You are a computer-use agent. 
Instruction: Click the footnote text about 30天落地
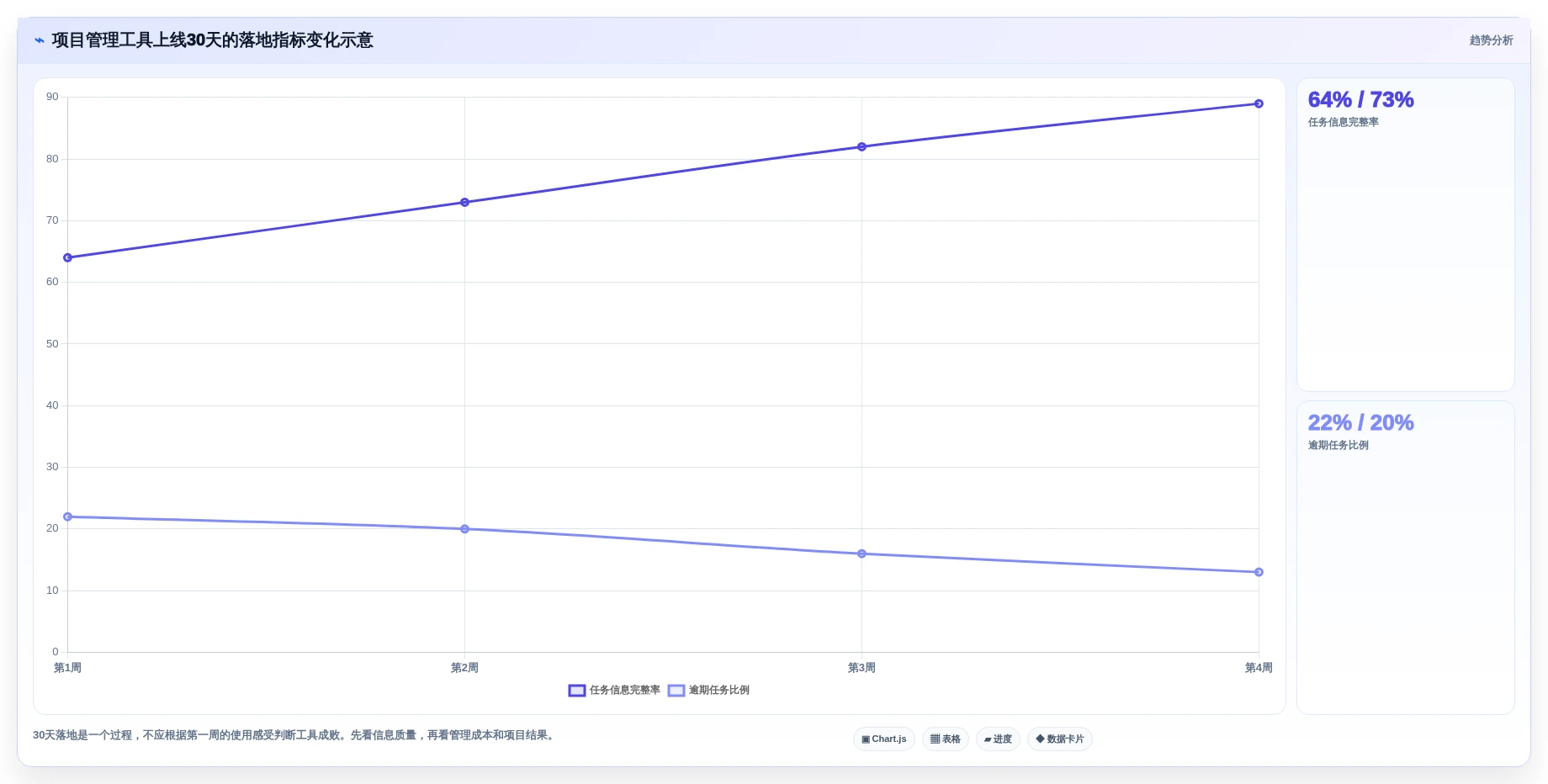[x=295, y=735]
